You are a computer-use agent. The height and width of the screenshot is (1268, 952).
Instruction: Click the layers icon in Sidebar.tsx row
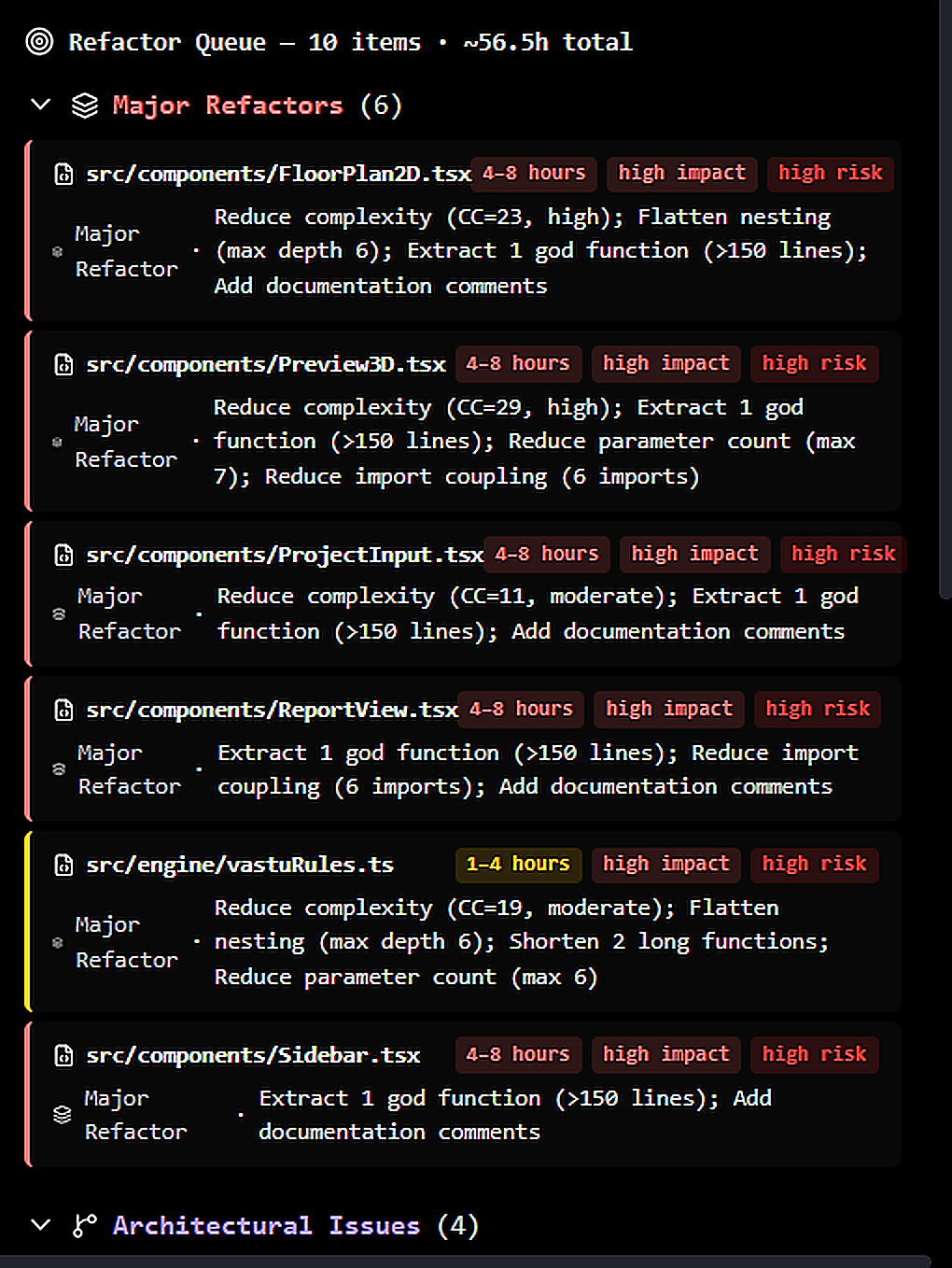pos(63,1114)
